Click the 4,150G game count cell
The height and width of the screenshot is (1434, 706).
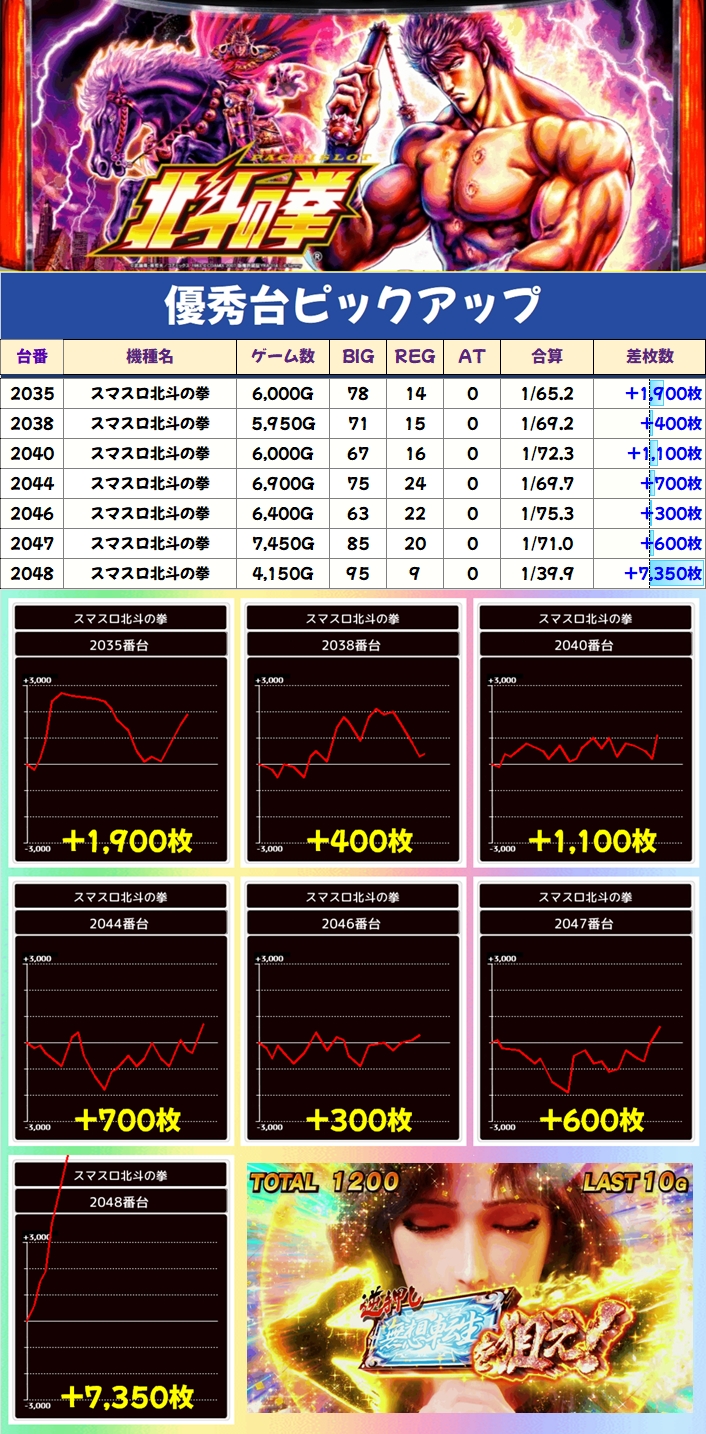tap(283, 574)
